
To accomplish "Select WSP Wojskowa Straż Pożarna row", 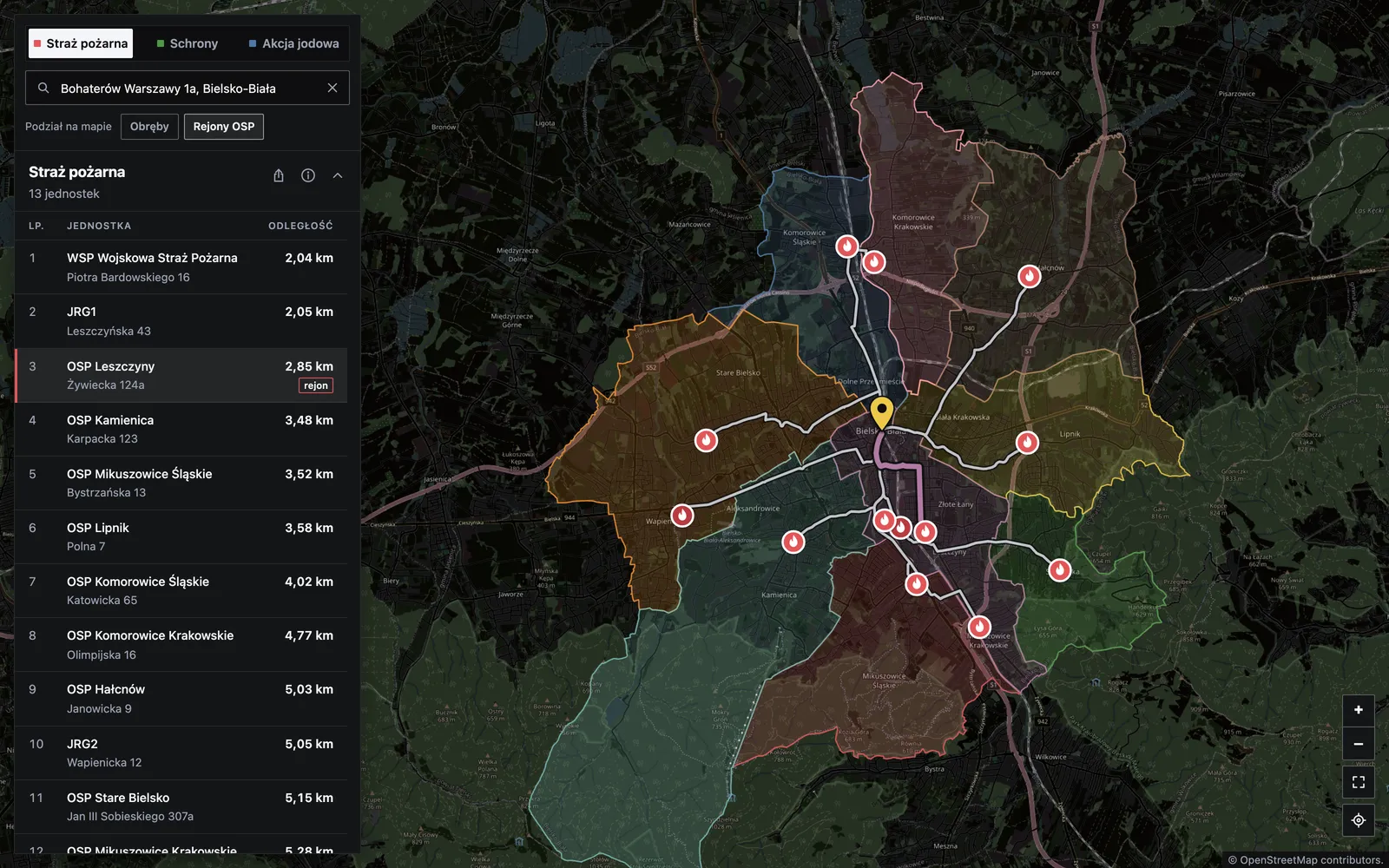I will 181,267.
